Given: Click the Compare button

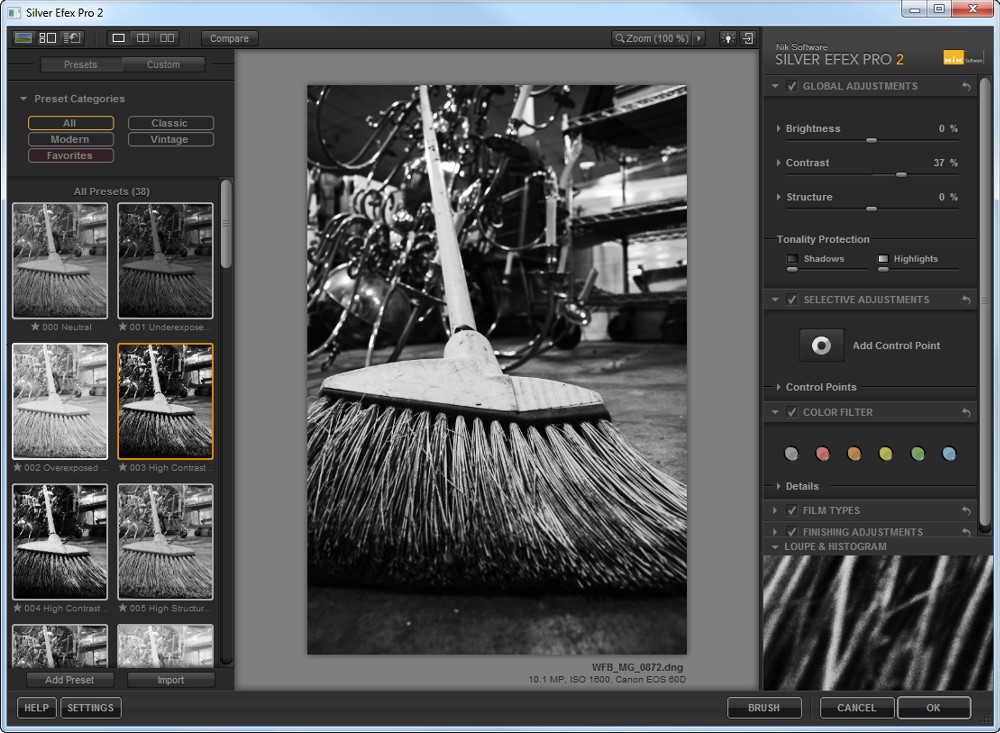Looking at the screenshot, I should 230,38.
